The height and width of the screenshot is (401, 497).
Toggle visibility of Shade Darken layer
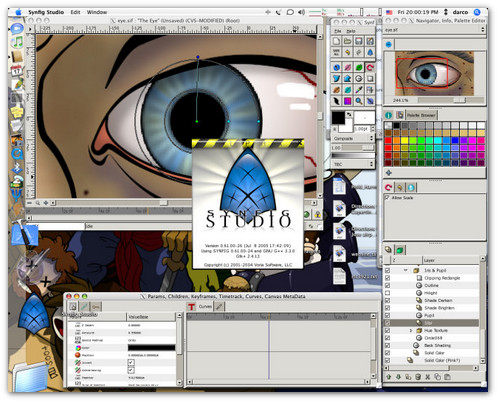point(387,300)
